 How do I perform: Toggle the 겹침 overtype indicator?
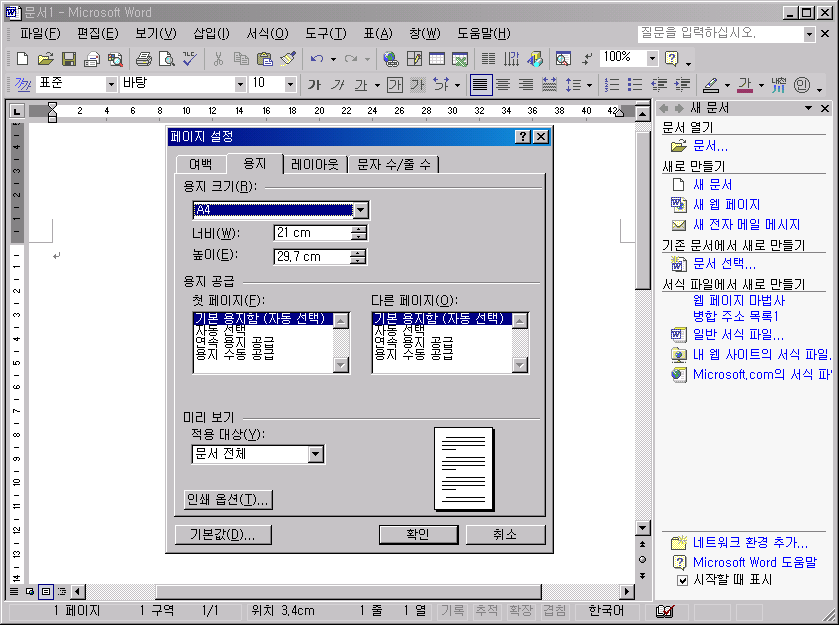click(554, 611)
